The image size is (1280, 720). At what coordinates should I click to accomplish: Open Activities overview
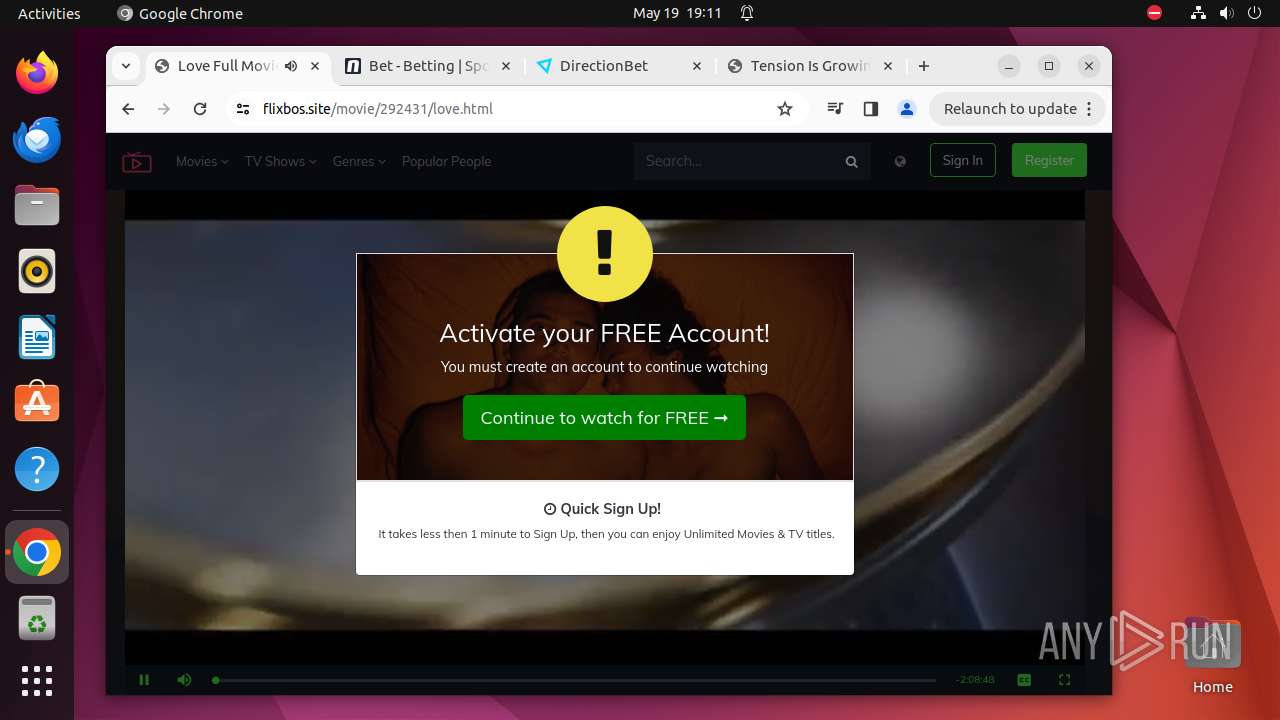pyautogui.click(x=49, y=13)
